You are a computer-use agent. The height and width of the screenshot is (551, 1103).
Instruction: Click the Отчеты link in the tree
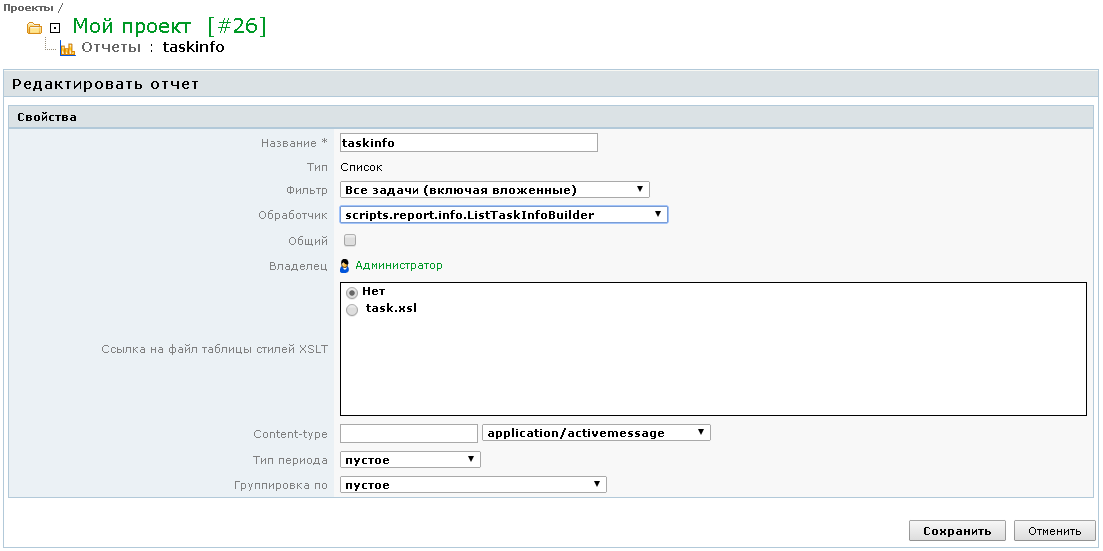coord(114,47)
